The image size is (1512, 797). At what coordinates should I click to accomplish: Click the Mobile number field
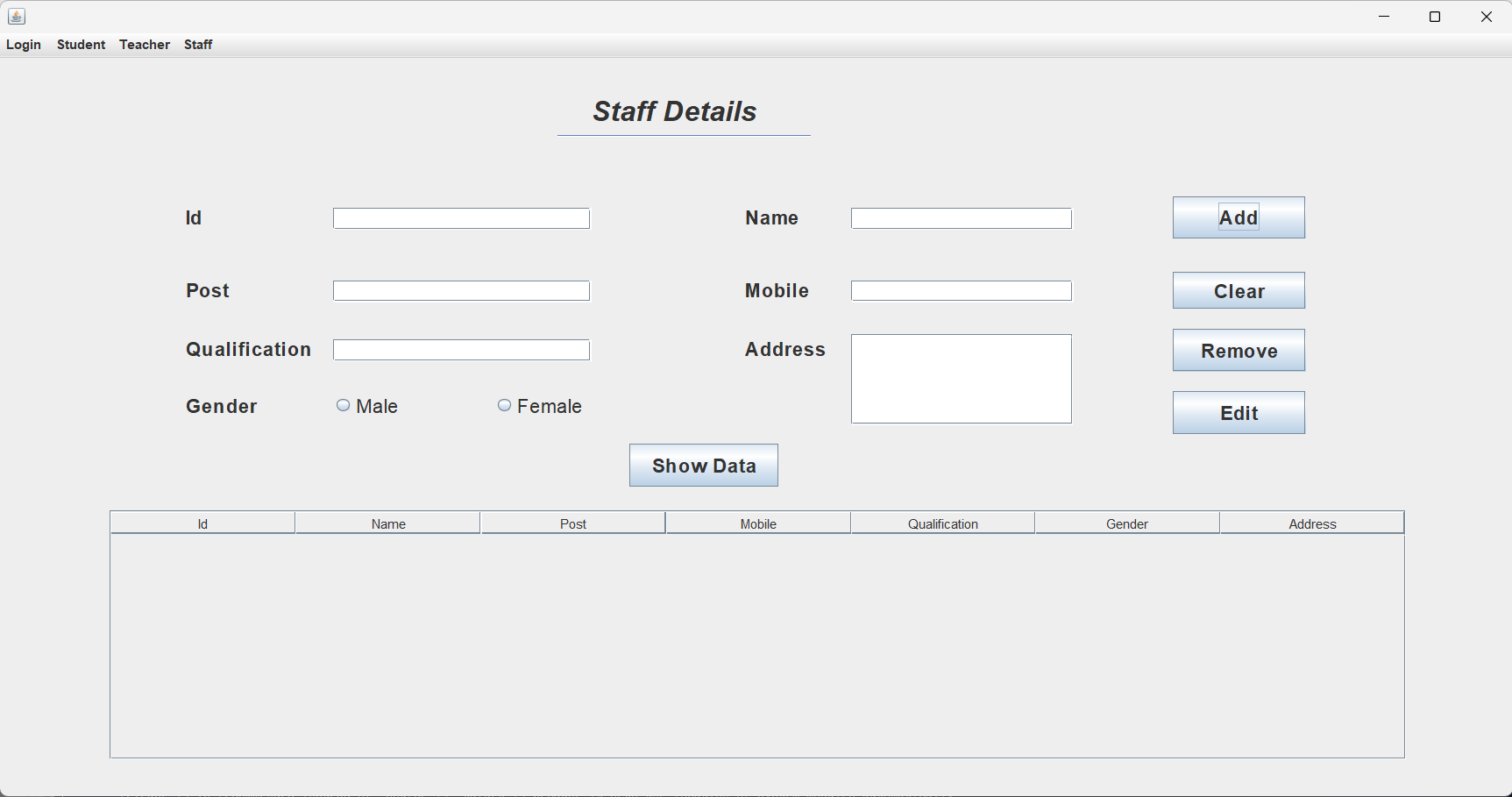coord(961,291)
